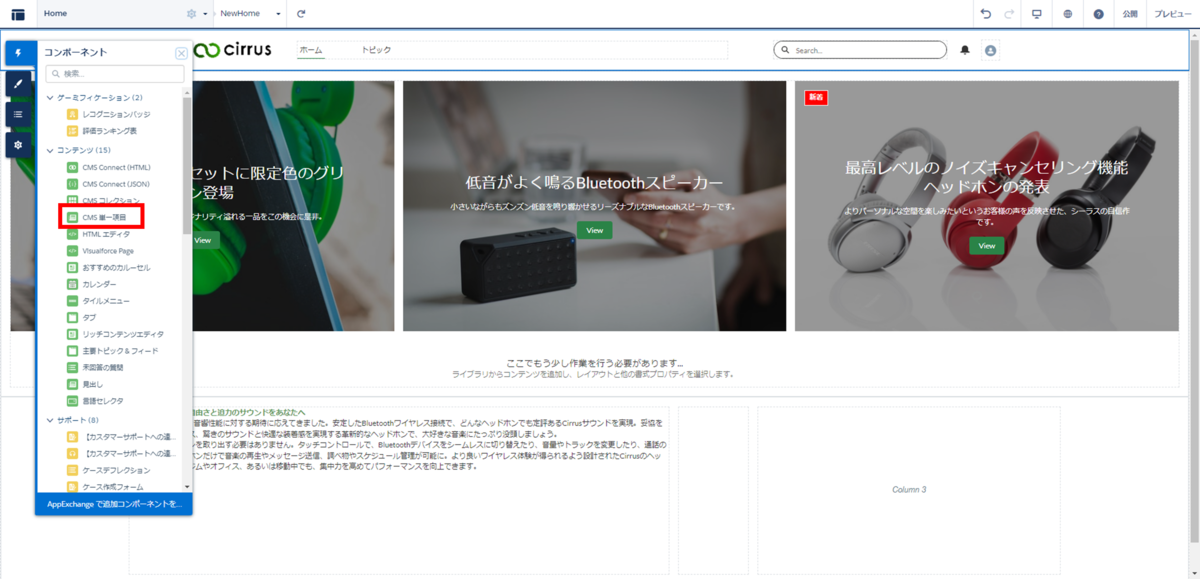Click View button on headphones card

(987, 245)
